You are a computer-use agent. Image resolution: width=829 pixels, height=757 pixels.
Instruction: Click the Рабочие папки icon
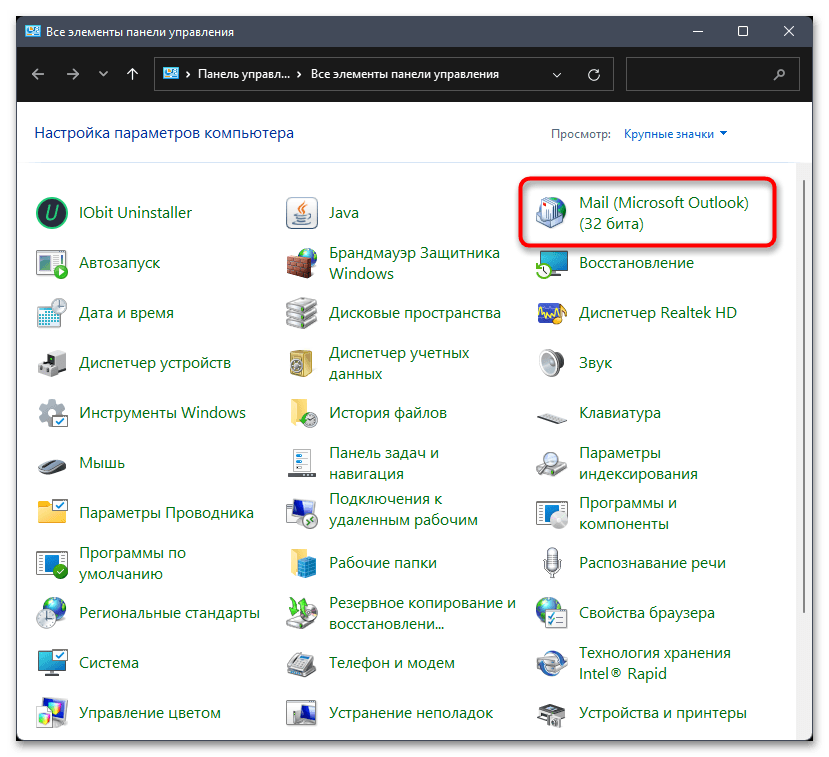point(301,563)
